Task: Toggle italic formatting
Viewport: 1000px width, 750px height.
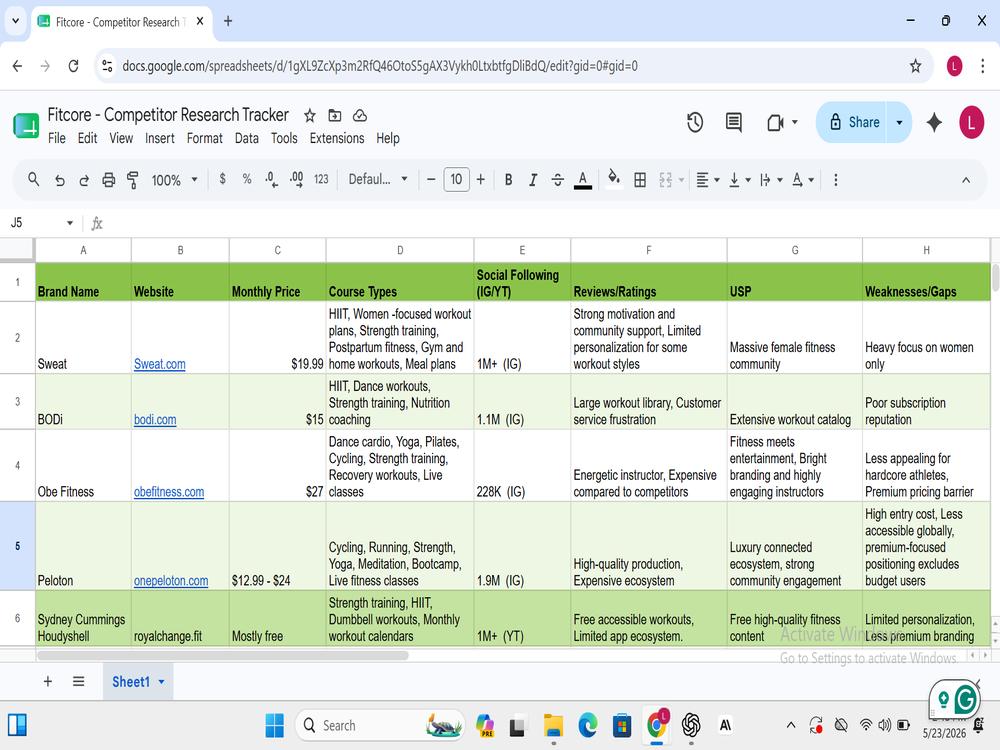Action: [533, 180]
